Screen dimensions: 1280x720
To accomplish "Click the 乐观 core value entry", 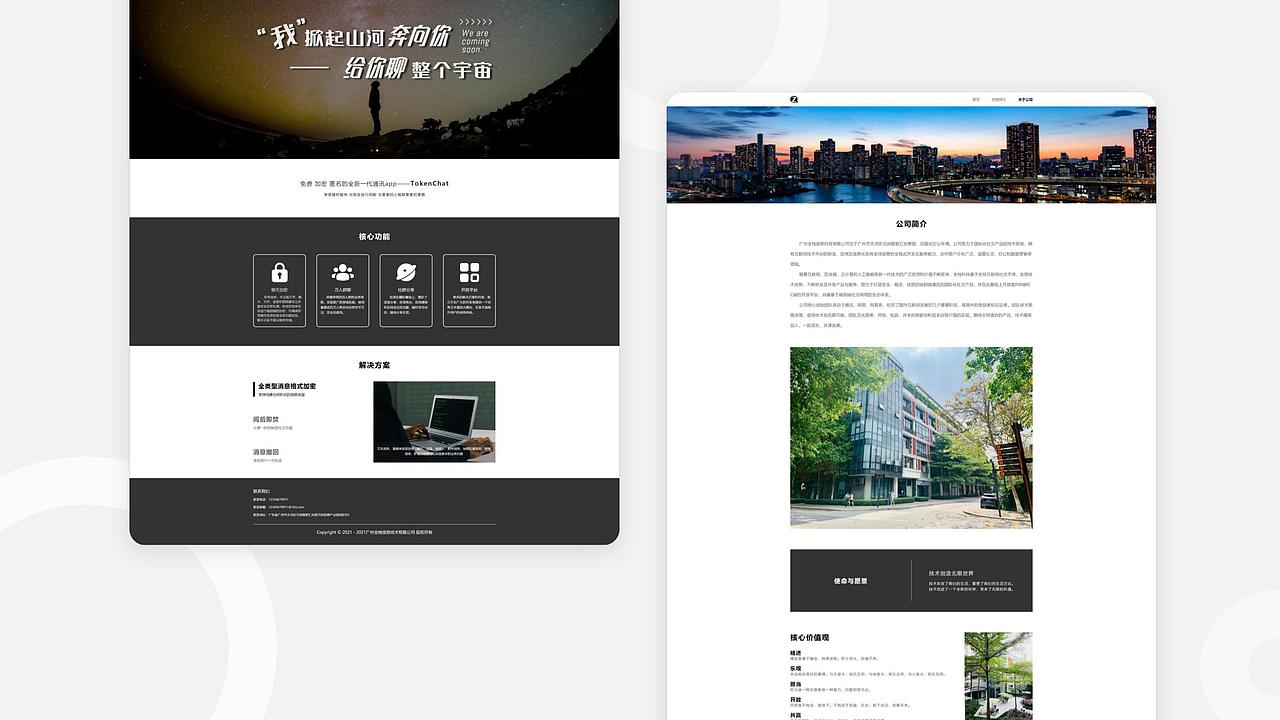I will (868, 671).
